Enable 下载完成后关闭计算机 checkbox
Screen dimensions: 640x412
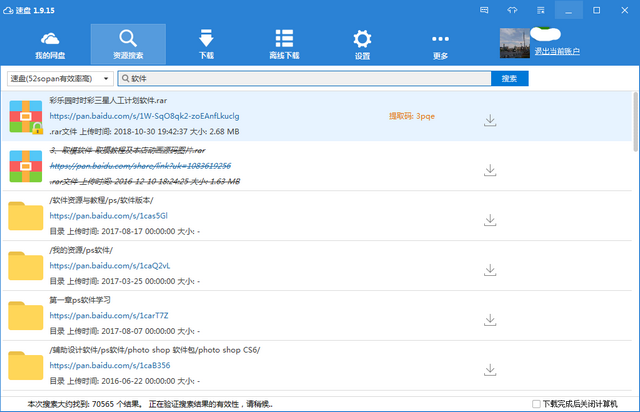tap(536, 404)
